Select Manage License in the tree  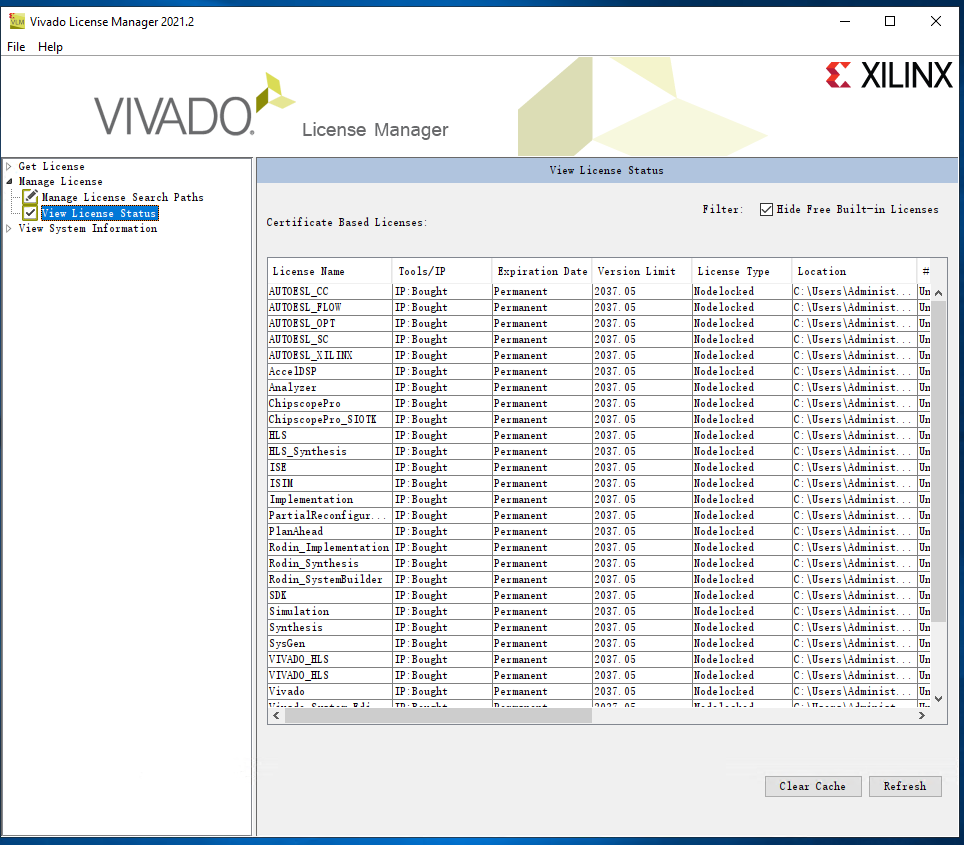pos(60,181)
